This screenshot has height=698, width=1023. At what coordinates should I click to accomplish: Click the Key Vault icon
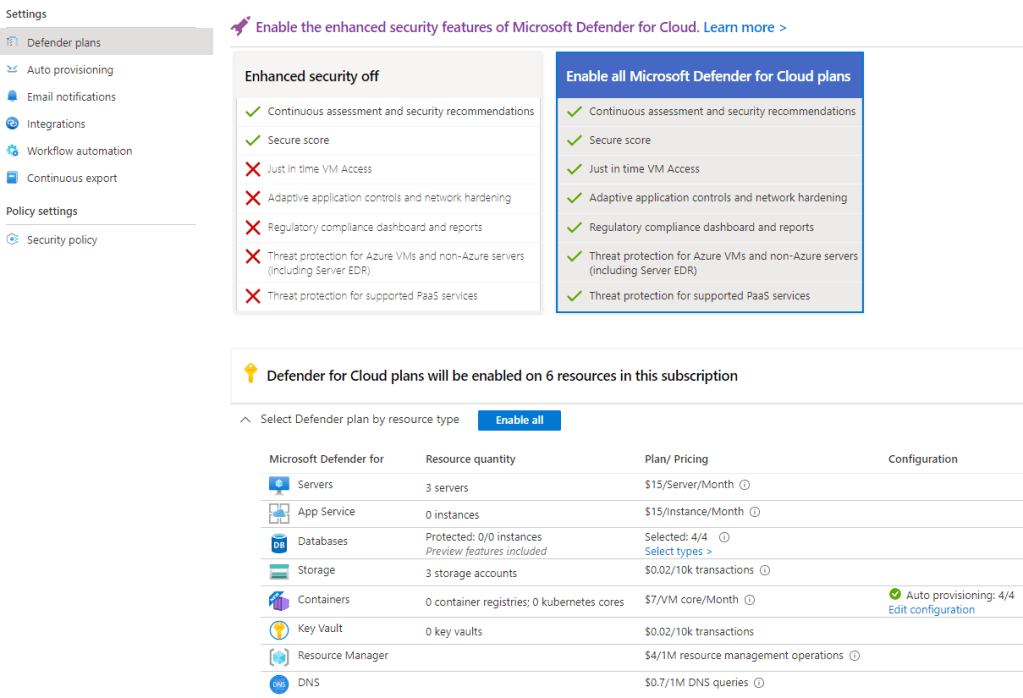pyautogui.click(x=279, y=631)
